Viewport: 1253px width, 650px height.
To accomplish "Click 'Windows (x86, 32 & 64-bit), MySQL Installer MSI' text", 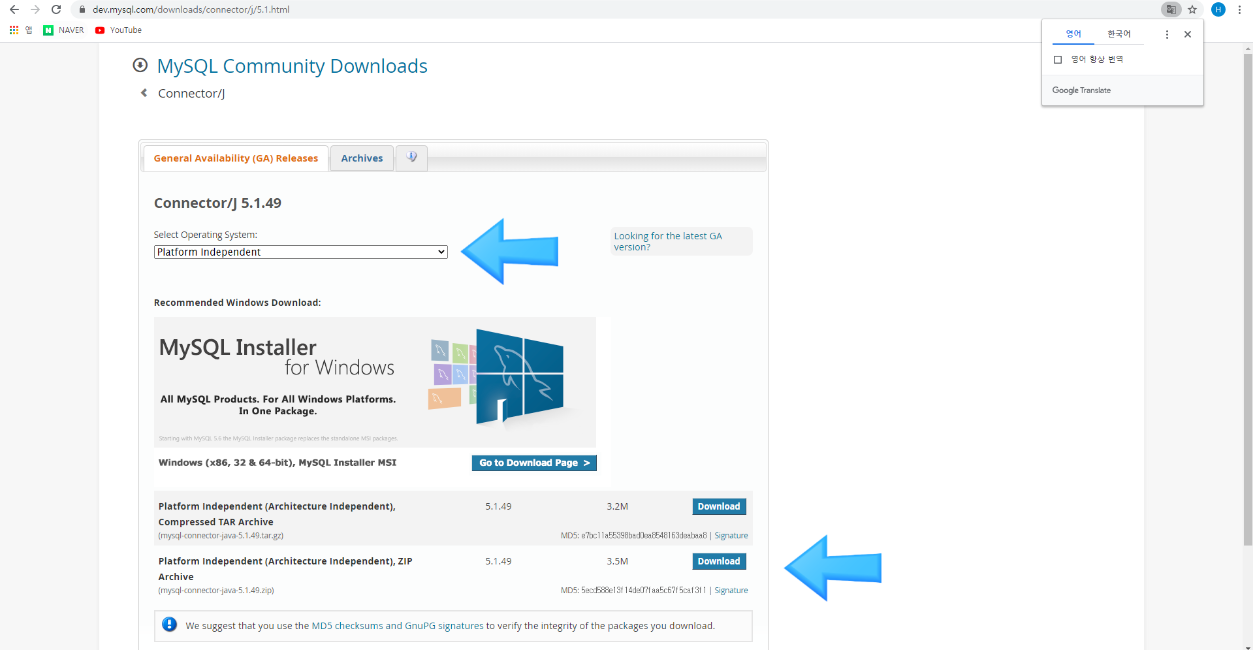I will [277, 463].
